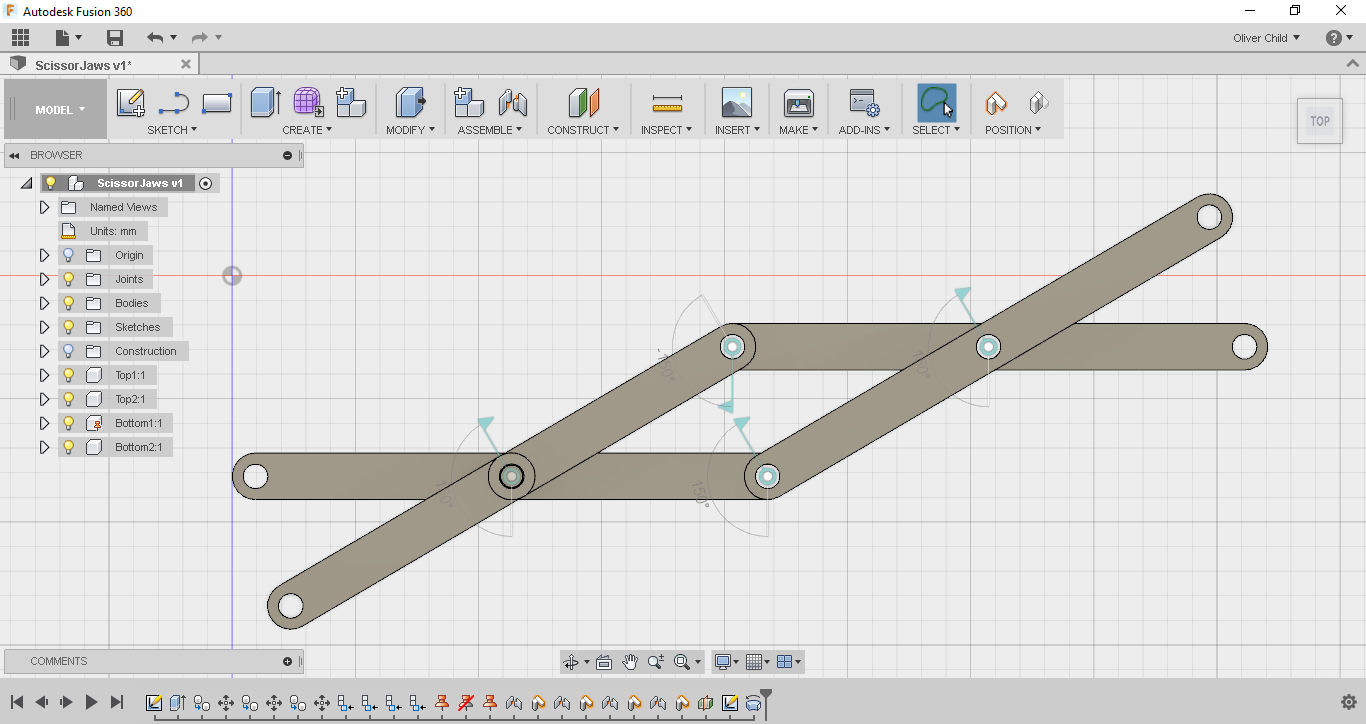Select the Press Pull tool

coord(410,103)
